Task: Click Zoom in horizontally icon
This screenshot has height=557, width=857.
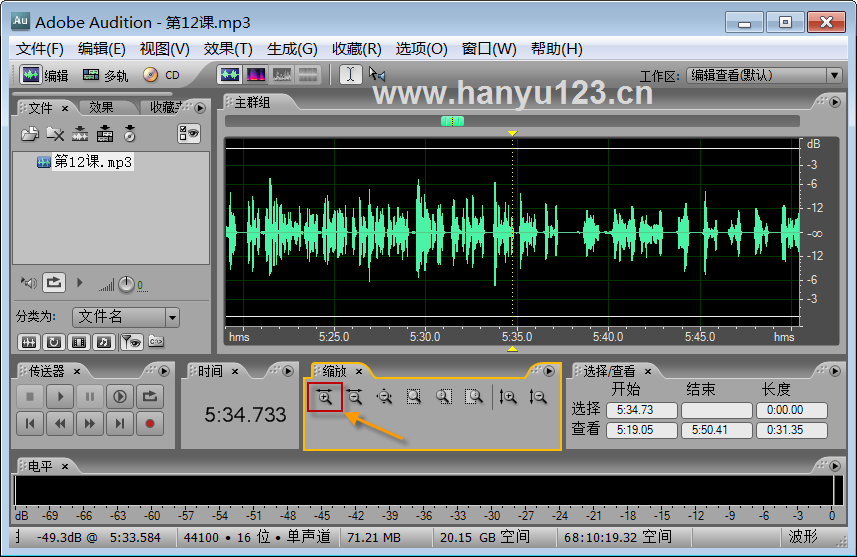Action: click(325, 397)
